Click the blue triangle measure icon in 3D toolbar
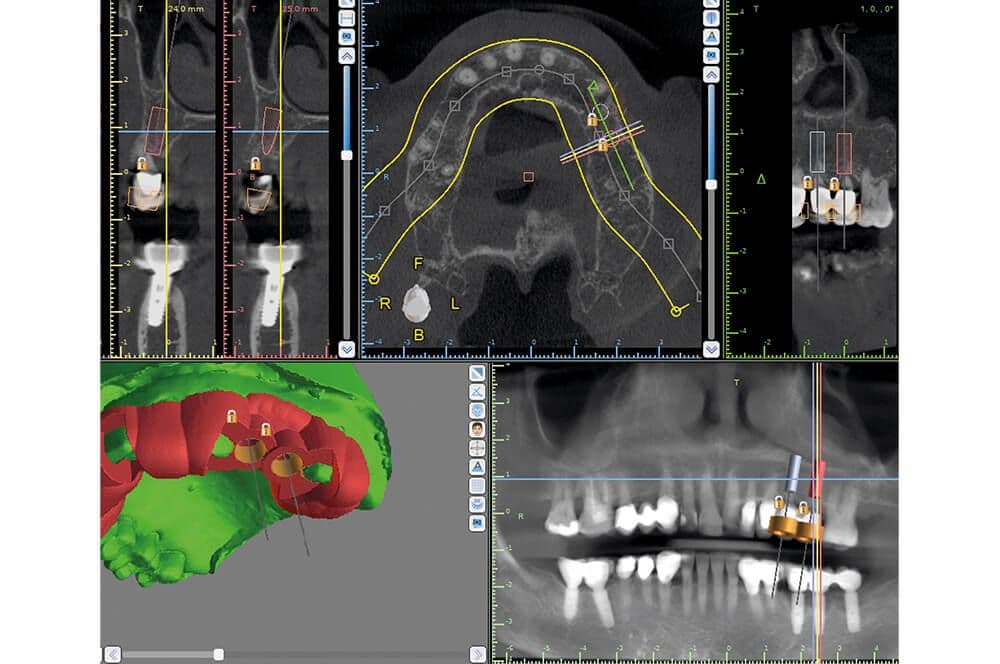1000x664 pixels. [477, 467]
